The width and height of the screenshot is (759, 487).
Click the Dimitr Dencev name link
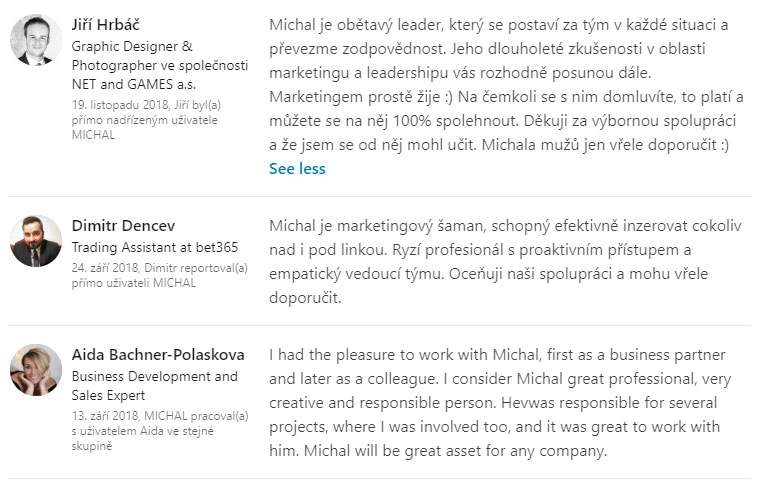click(x=123, y=226)
